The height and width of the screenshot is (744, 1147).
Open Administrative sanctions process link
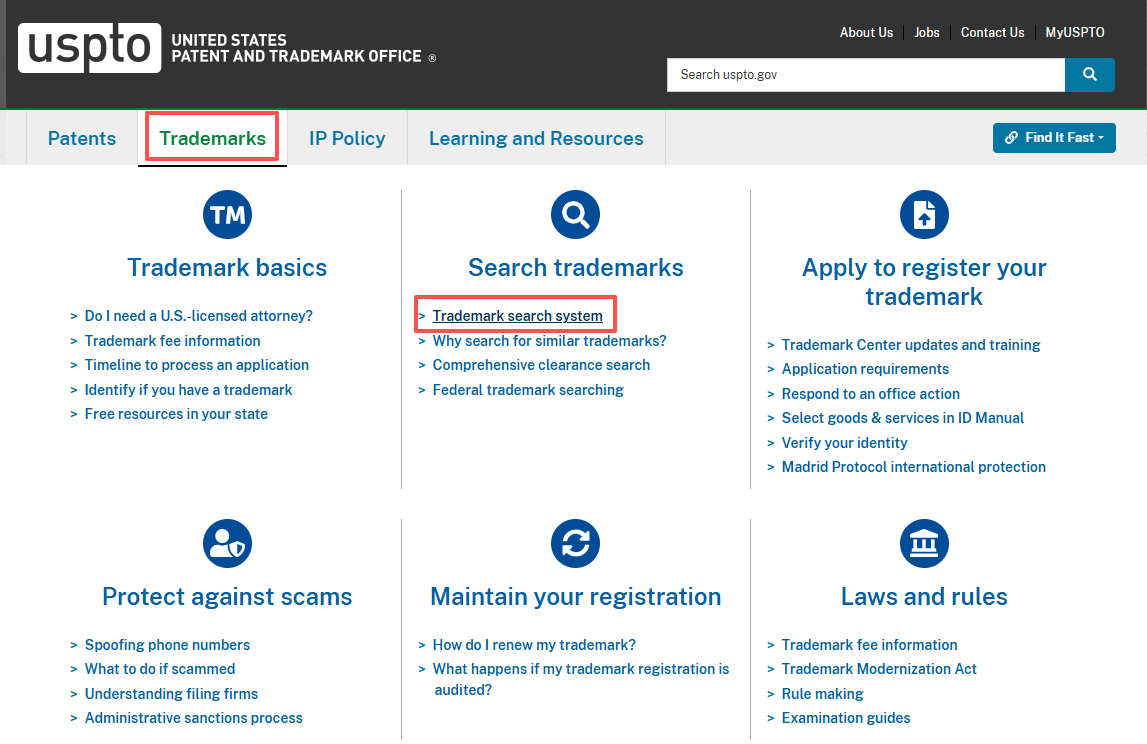point(194,718)
